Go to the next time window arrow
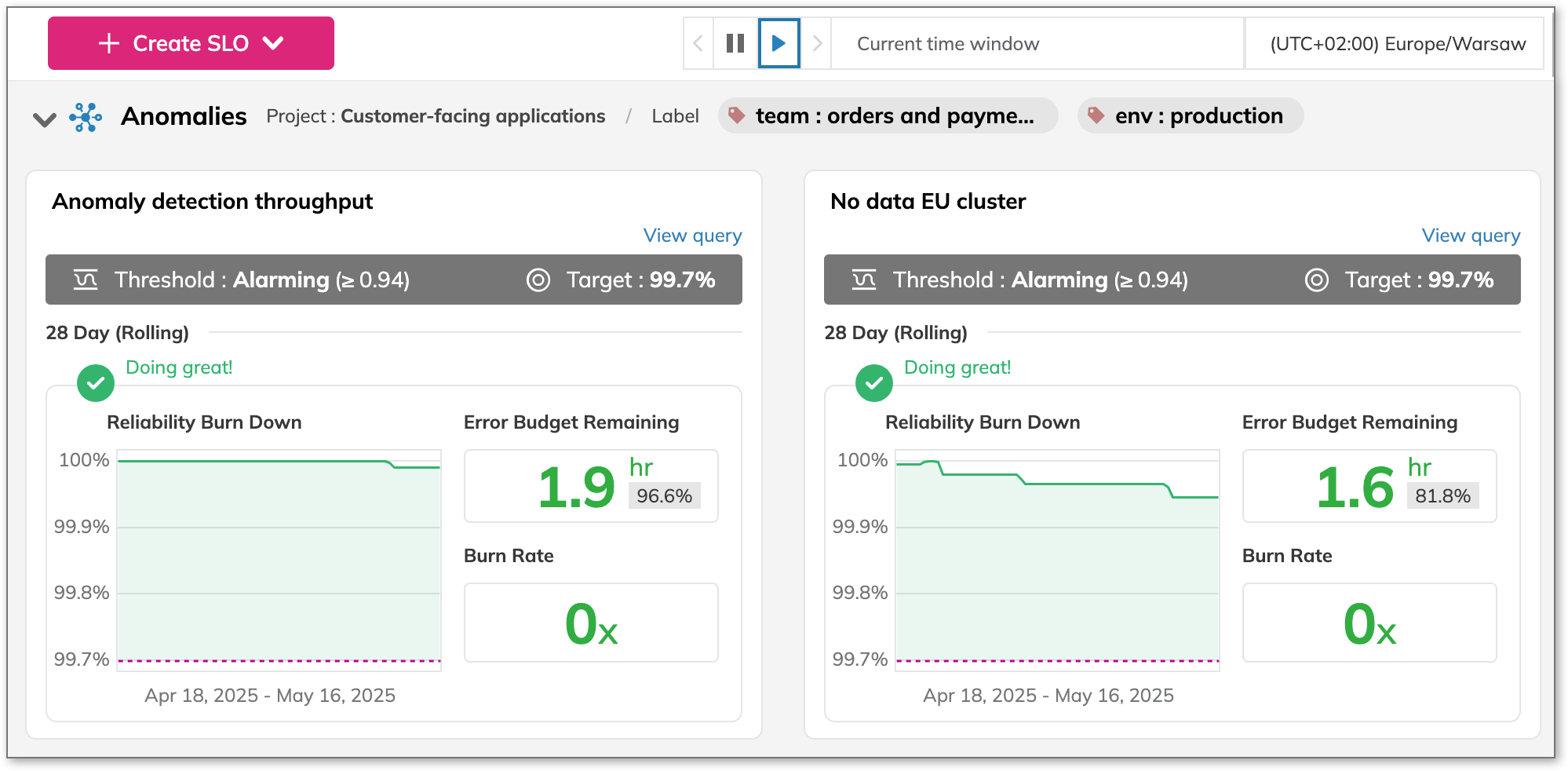This screenshot has height=771, width=1568. pos(817,43)
